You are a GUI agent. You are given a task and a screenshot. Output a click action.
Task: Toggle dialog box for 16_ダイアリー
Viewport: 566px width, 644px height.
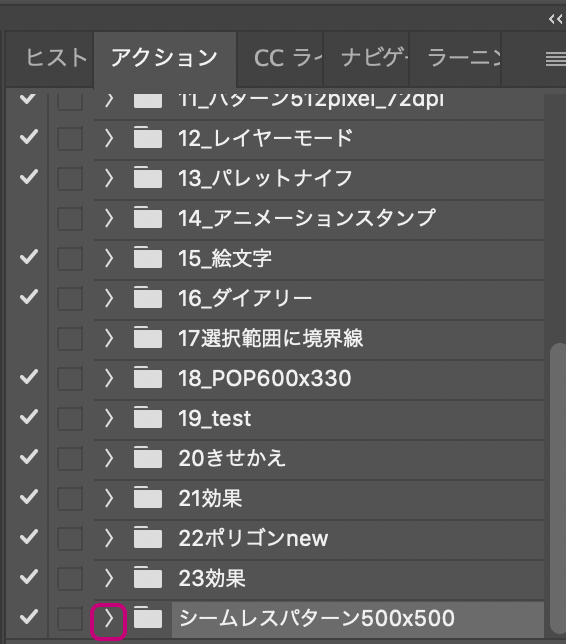pos(69,298)
